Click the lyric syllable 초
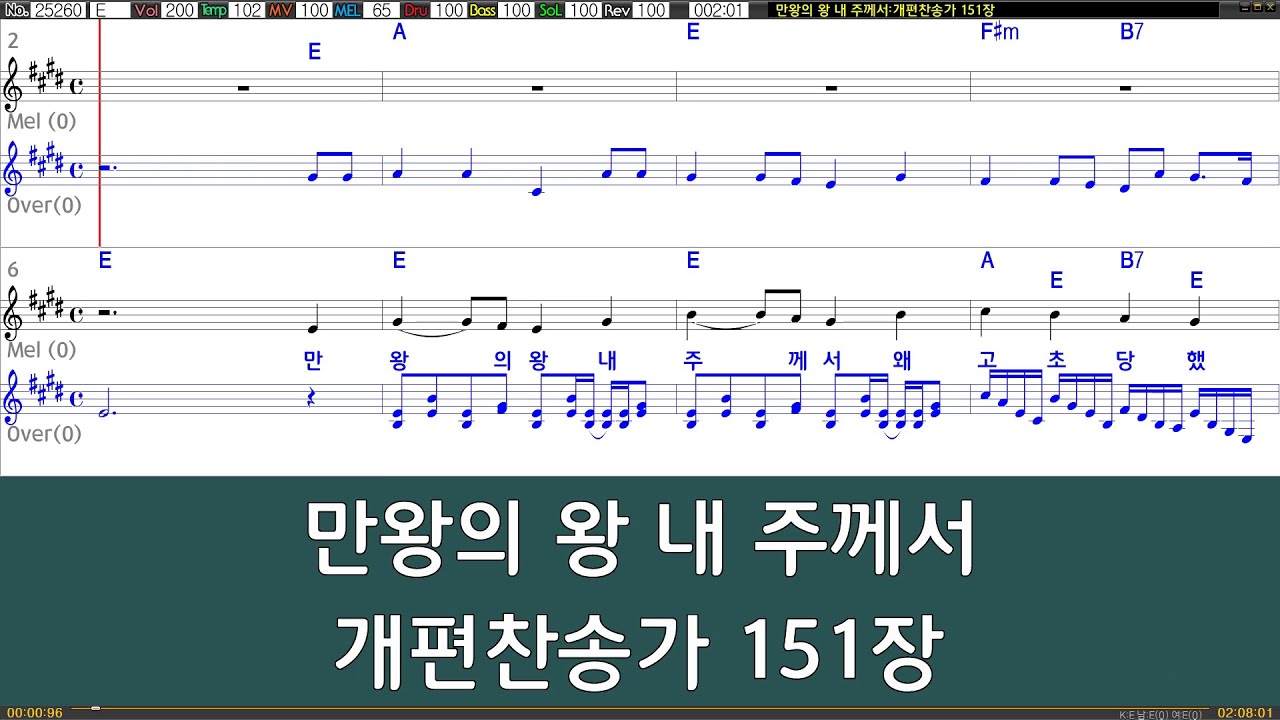Image resolution: width=1280 pixels, height=720 pixels. click(x=1056, y=361)
